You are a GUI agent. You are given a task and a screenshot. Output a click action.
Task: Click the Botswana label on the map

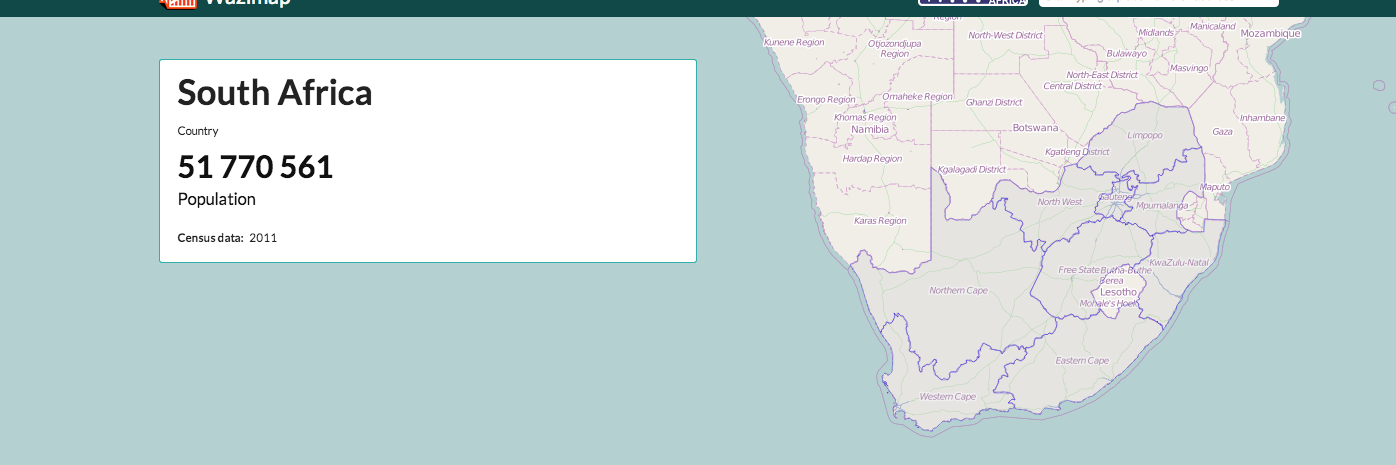pyautogui.click(x=1035, y=128)
